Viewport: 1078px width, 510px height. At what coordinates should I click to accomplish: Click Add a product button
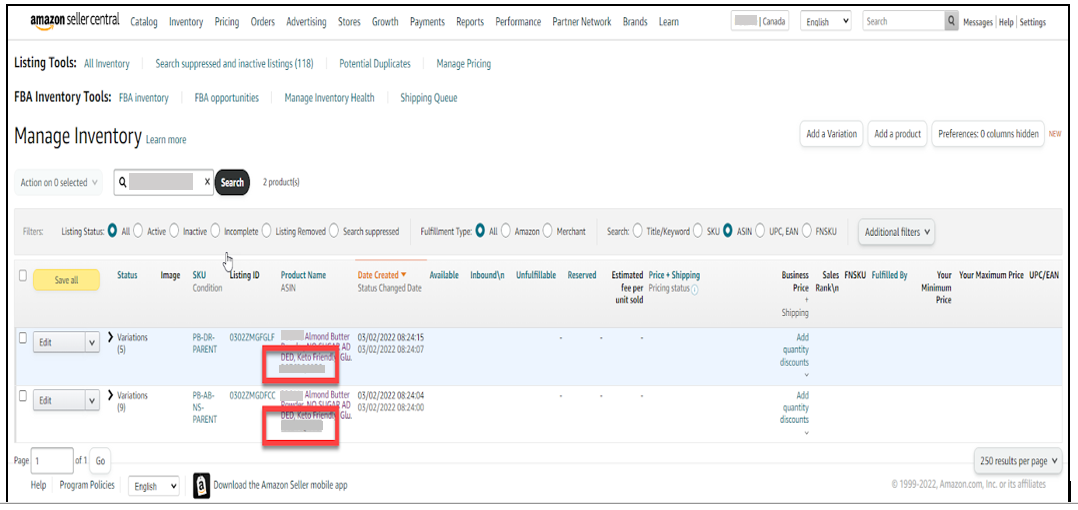(x=897, y=134)
